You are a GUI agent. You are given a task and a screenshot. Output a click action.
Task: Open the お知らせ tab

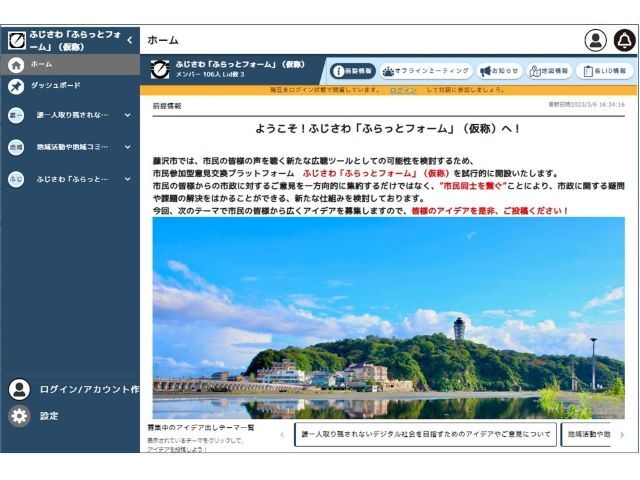coord(499,71)
